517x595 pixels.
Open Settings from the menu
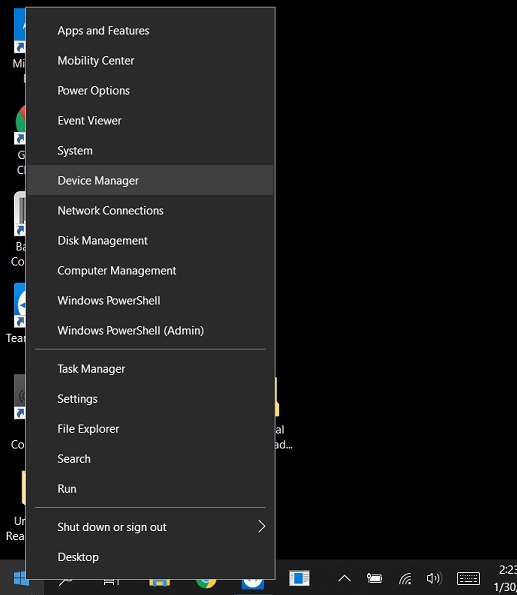[x=150, y=398]
